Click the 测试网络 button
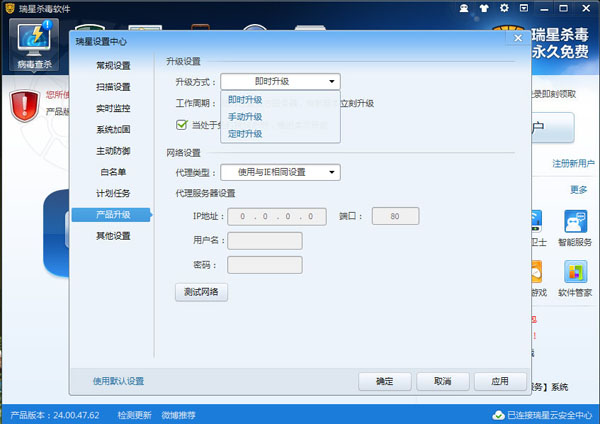This screenshot has height=424, width=600. pos(201,292)
